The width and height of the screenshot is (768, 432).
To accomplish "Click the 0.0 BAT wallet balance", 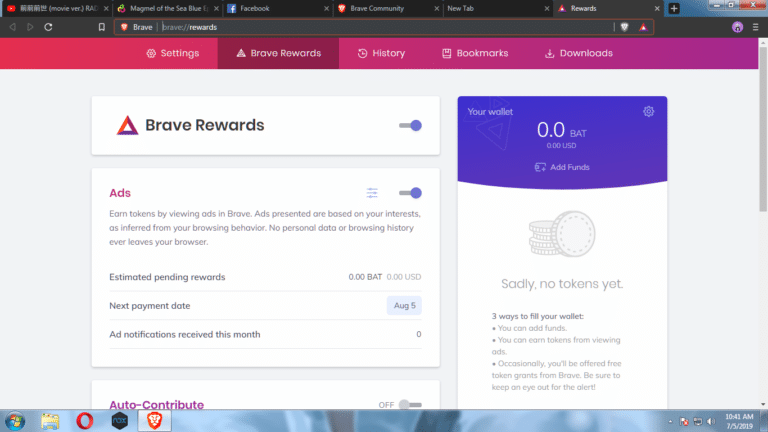I will tap(561, 130).
